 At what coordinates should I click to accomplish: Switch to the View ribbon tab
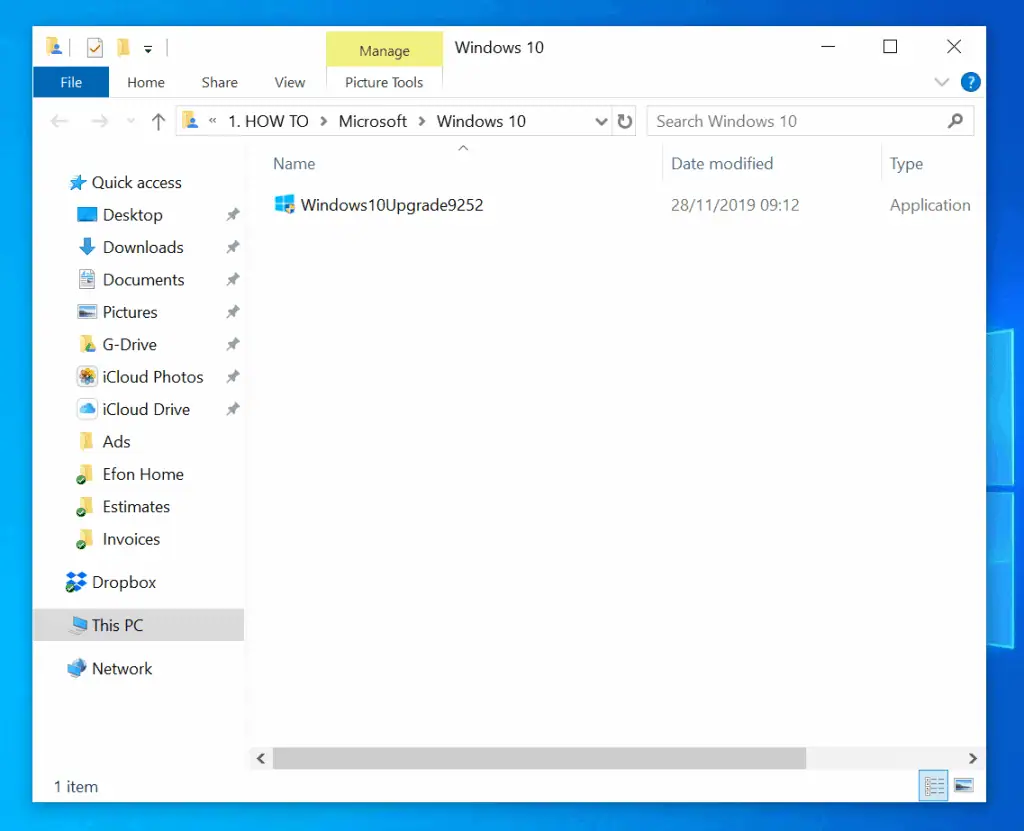coord(289,82)
